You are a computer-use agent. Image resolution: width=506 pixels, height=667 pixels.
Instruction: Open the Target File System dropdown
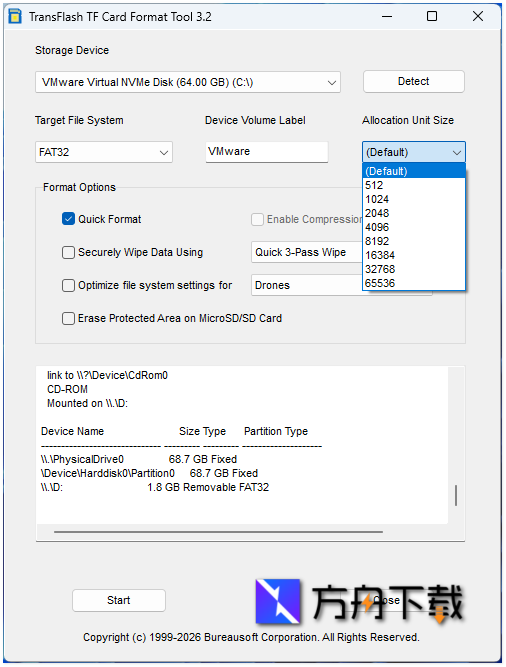point(104,152)
